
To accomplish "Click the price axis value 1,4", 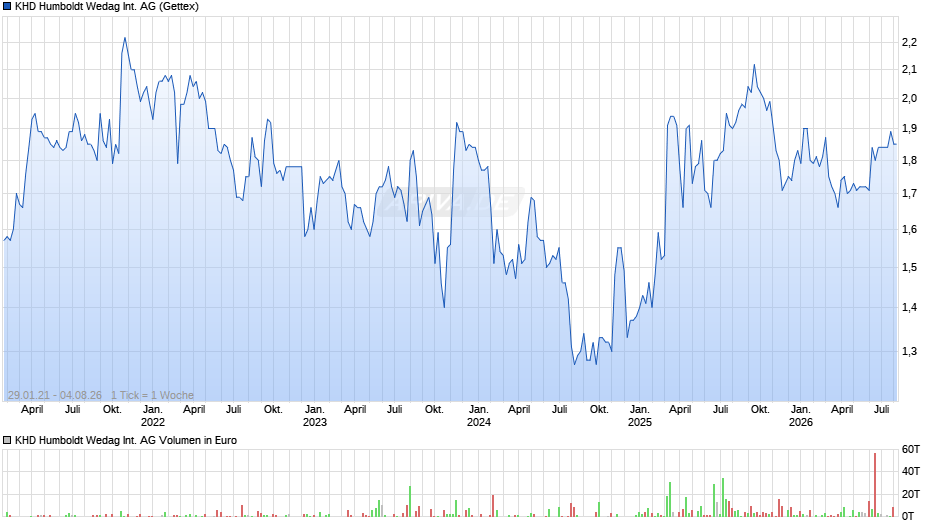I will pyautogui.click(x=909, y=307).
